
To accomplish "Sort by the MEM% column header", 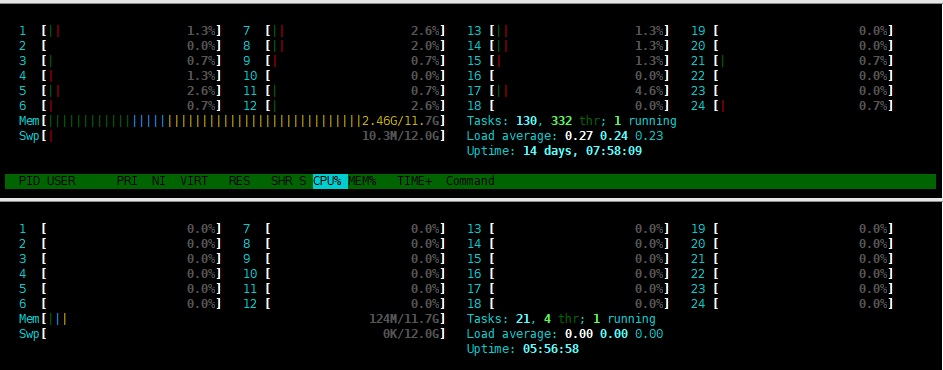I will 363,181.
